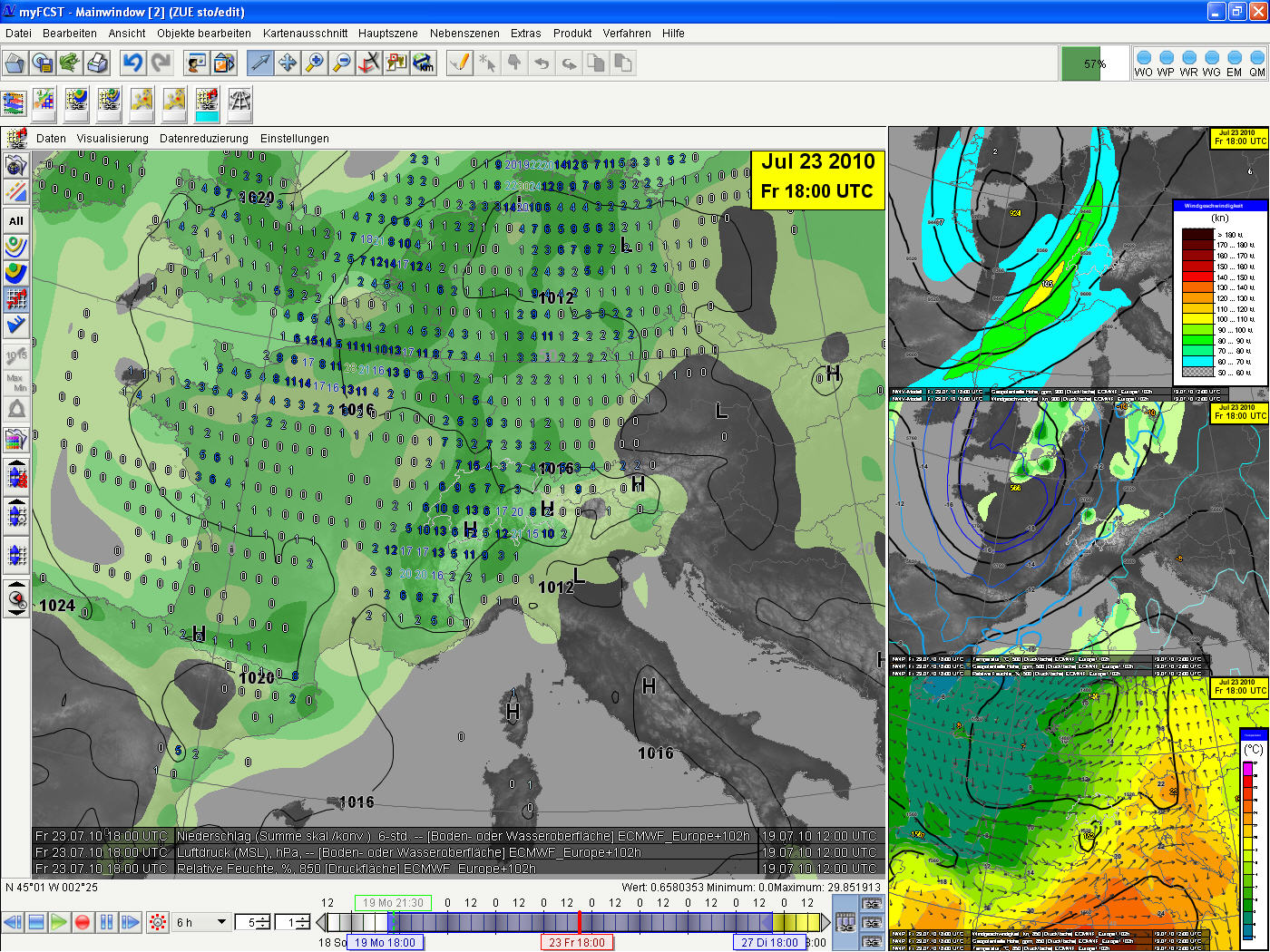
Task: Expand the Datenreduzierung menu
Action: 203,139
